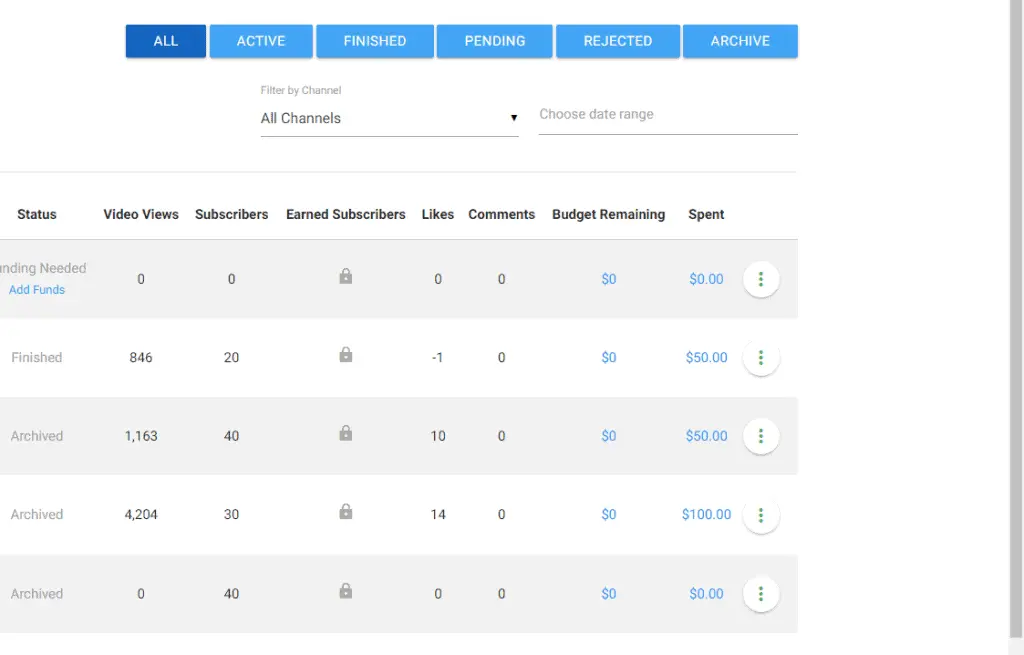Click the $50.00 spent link in Finished row

tap(706, 358)
